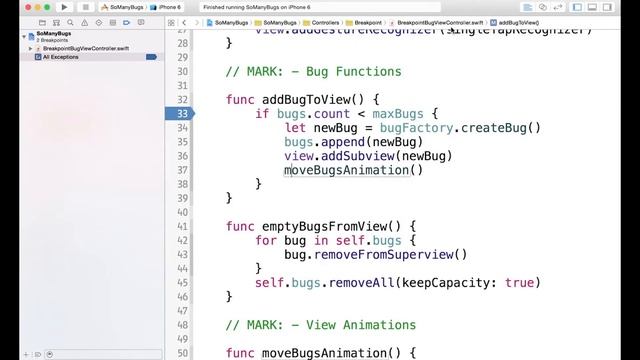
Task: Open the Find navigator magnifier icon
Action: point(70,22)
